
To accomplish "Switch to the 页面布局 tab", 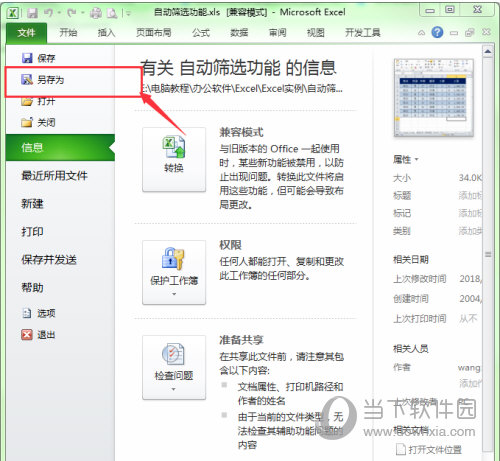I will point(154,33).
